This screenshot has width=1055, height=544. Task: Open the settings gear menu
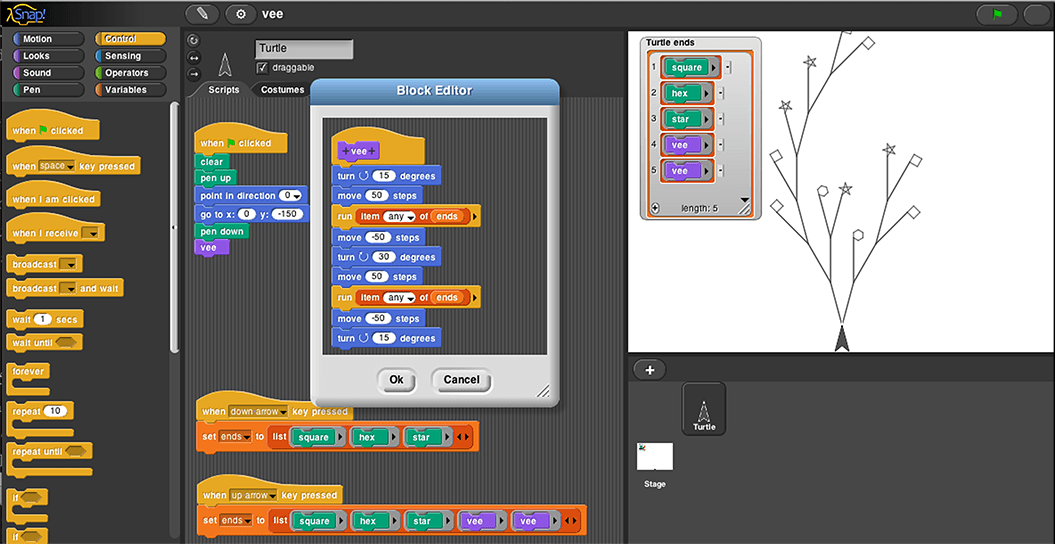pos(241,14)
